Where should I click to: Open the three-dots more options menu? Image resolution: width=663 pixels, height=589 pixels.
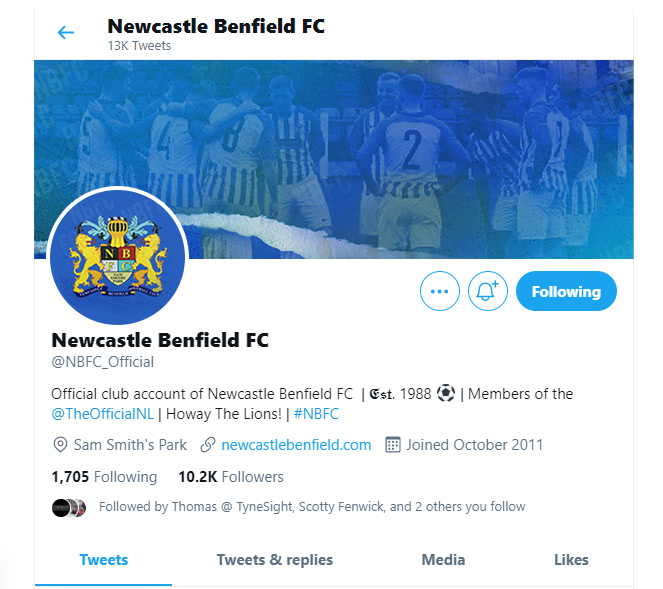point(439,291)
